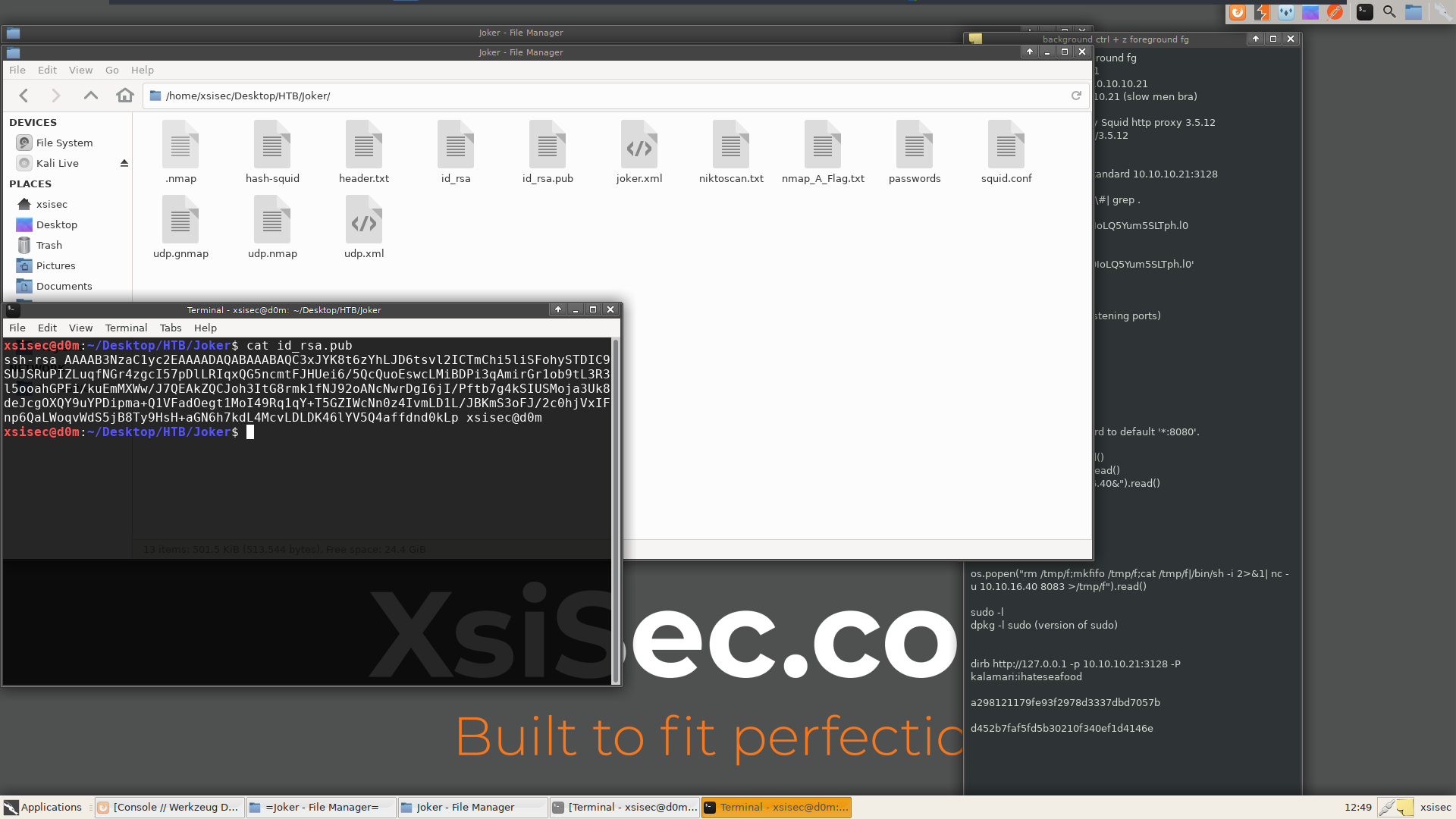Viewport: 1456px width, 819px height.
Task: Click the clock showing 12:49
Action: [x=1357, y=807]
